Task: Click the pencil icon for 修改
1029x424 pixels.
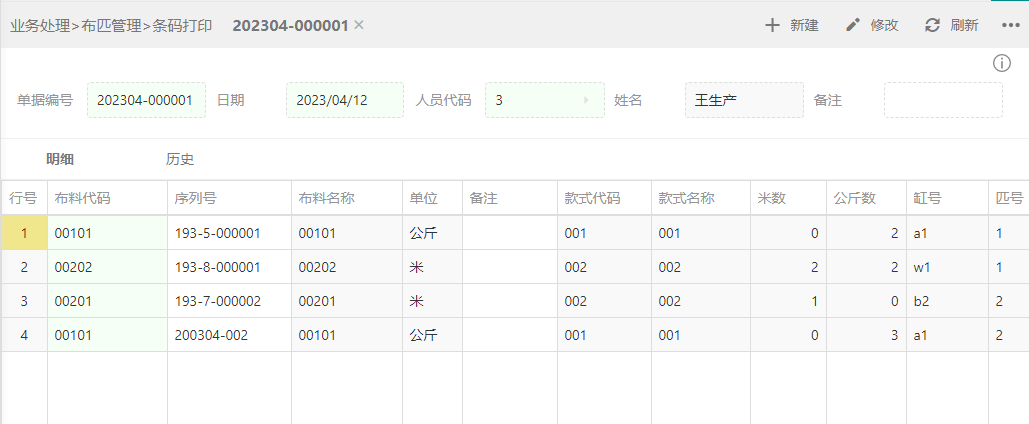Action: pyautogui.click(x=853, y=25)
